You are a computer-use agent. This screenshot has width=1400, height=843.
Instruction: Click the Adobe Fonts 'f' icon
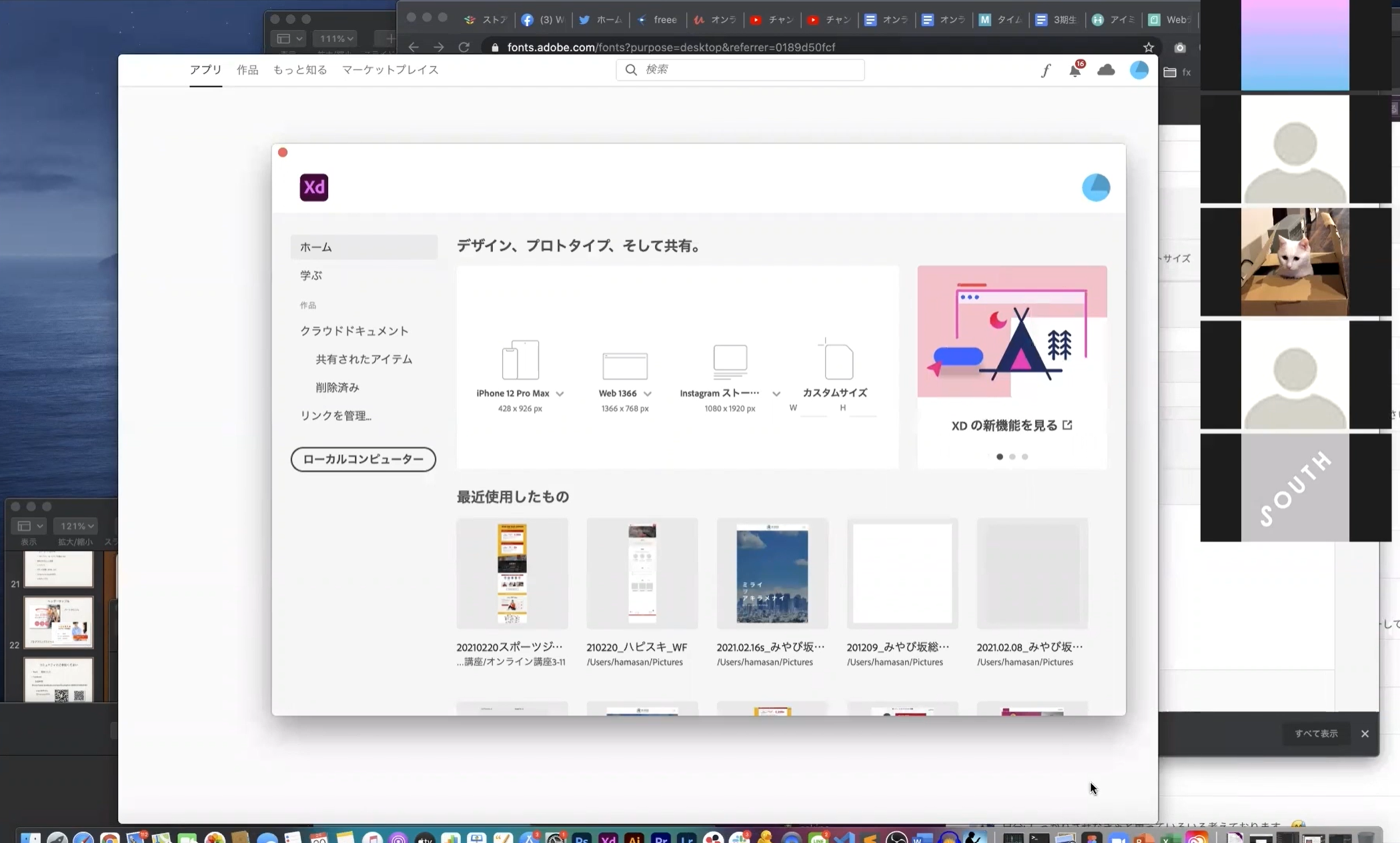(1045, 70)
